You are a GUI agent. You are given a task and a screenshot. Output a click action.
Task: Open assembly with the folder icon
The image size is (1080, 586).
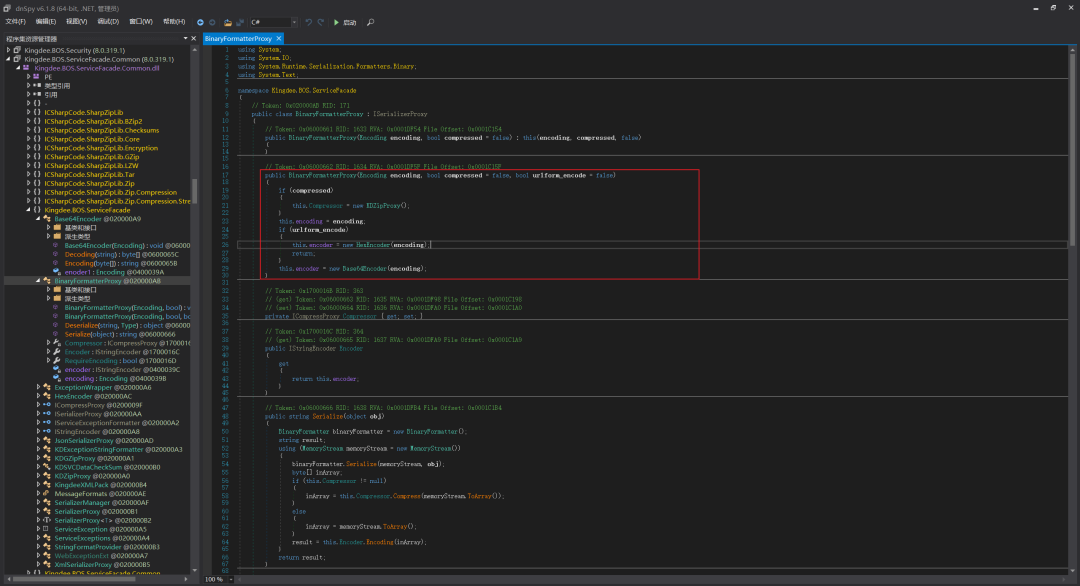227,23
